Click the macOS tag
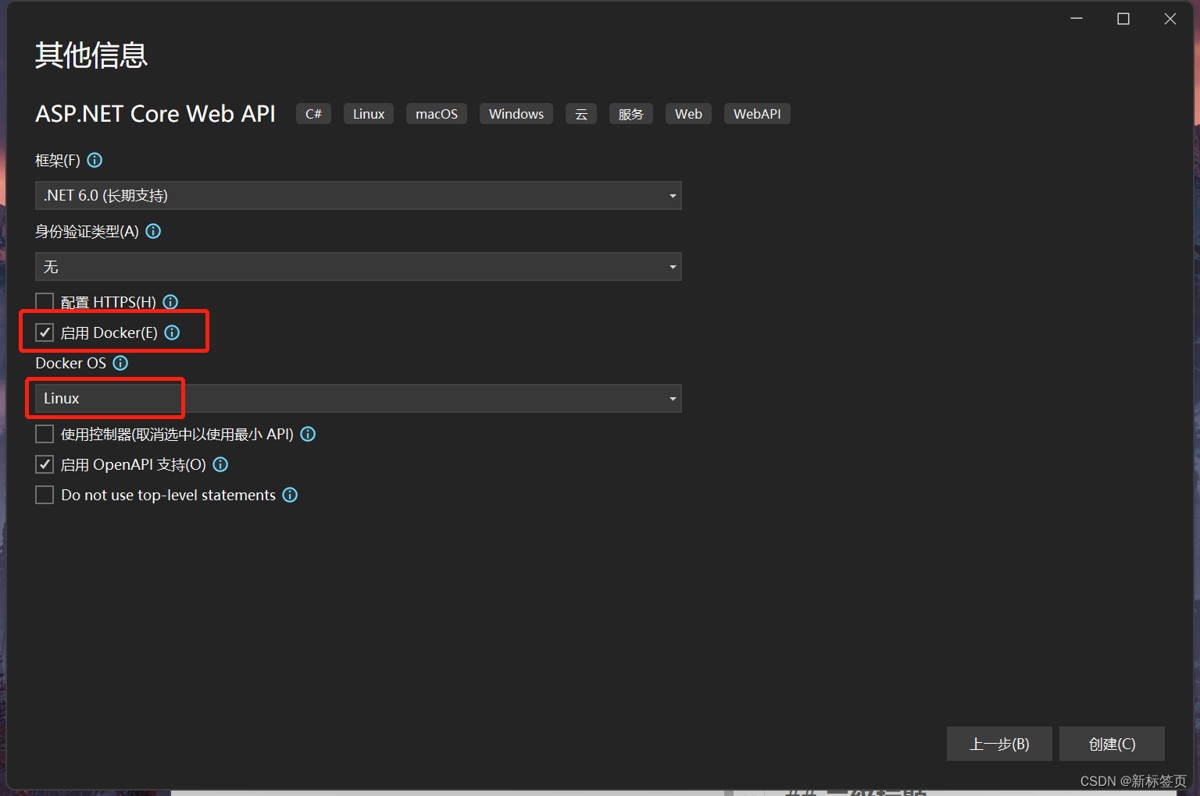 click(x=437, y=114)
